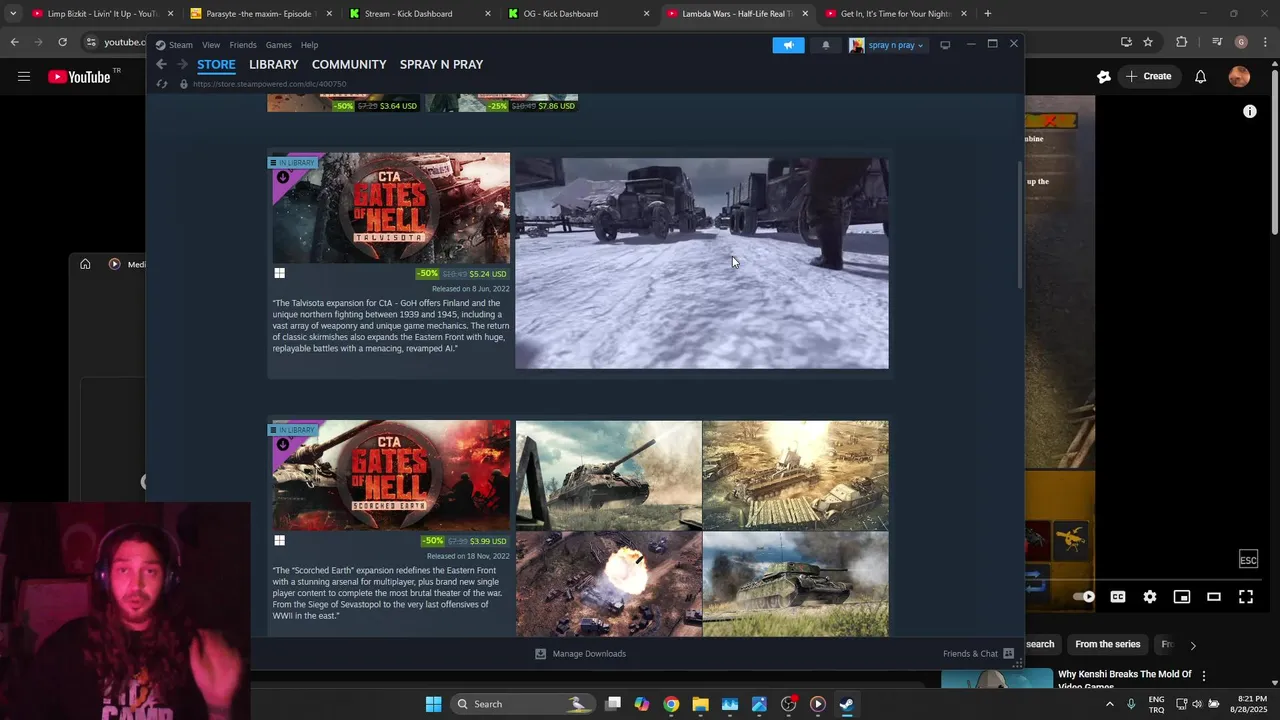Open the View menu in Steam
Screen dimensions: 1280x720
[211, 45]
